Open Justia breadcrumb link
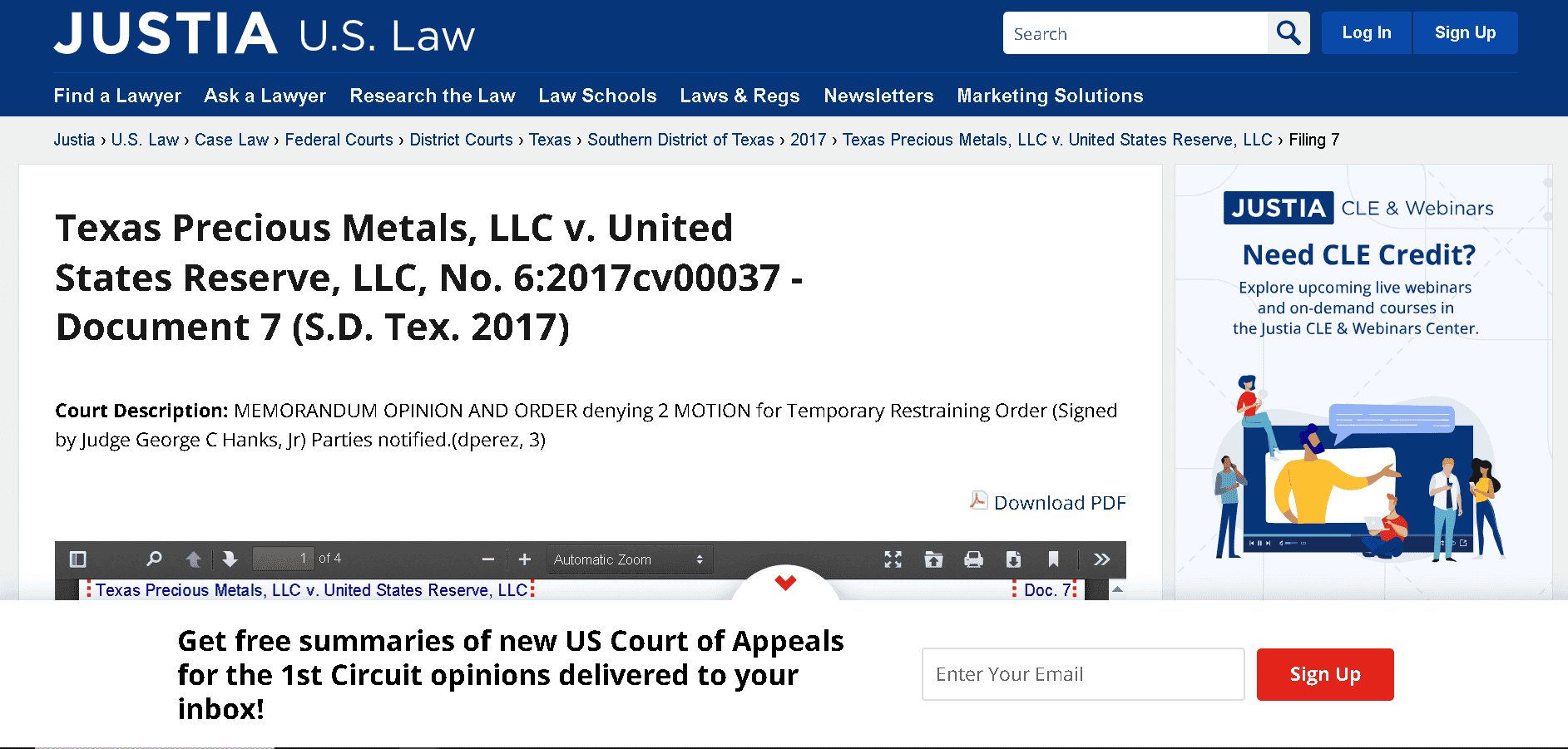The image size is (1568, 749). pyautogui.click(x=74, y=140)
